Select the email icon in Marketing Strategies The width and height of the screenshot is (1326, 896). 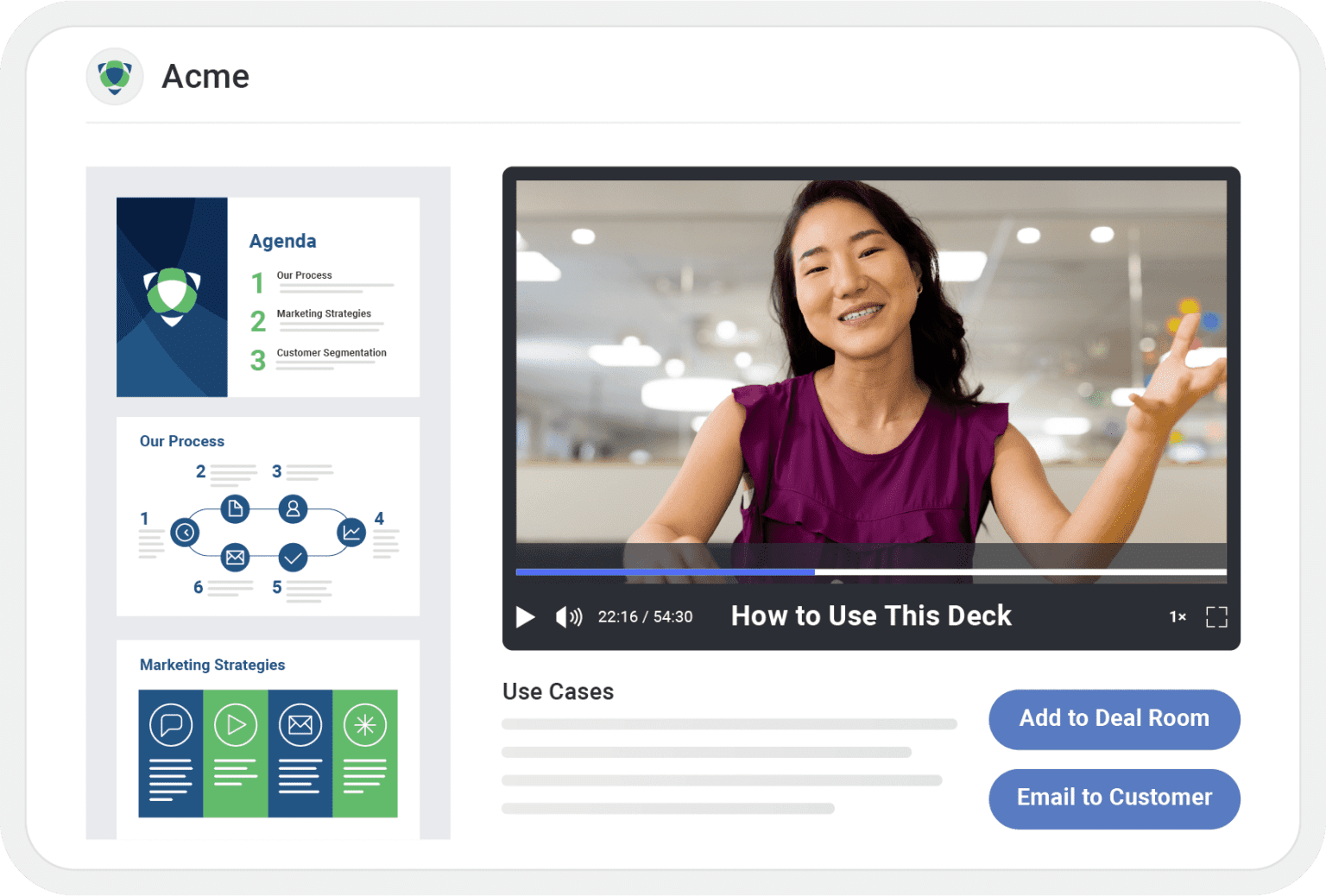click(300, 725)
